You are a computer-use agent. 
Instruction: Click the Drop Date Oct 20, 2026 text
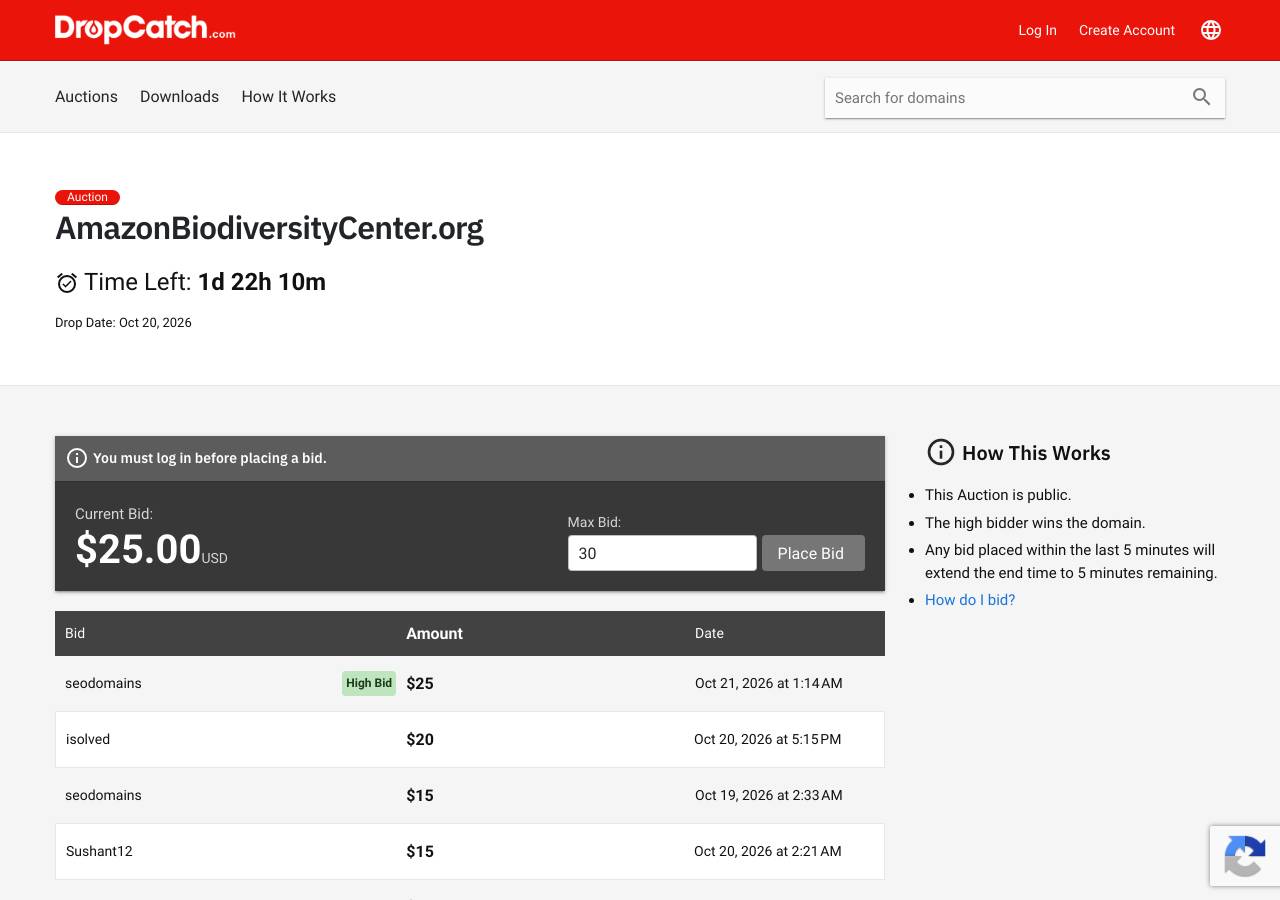coord(123,323)
